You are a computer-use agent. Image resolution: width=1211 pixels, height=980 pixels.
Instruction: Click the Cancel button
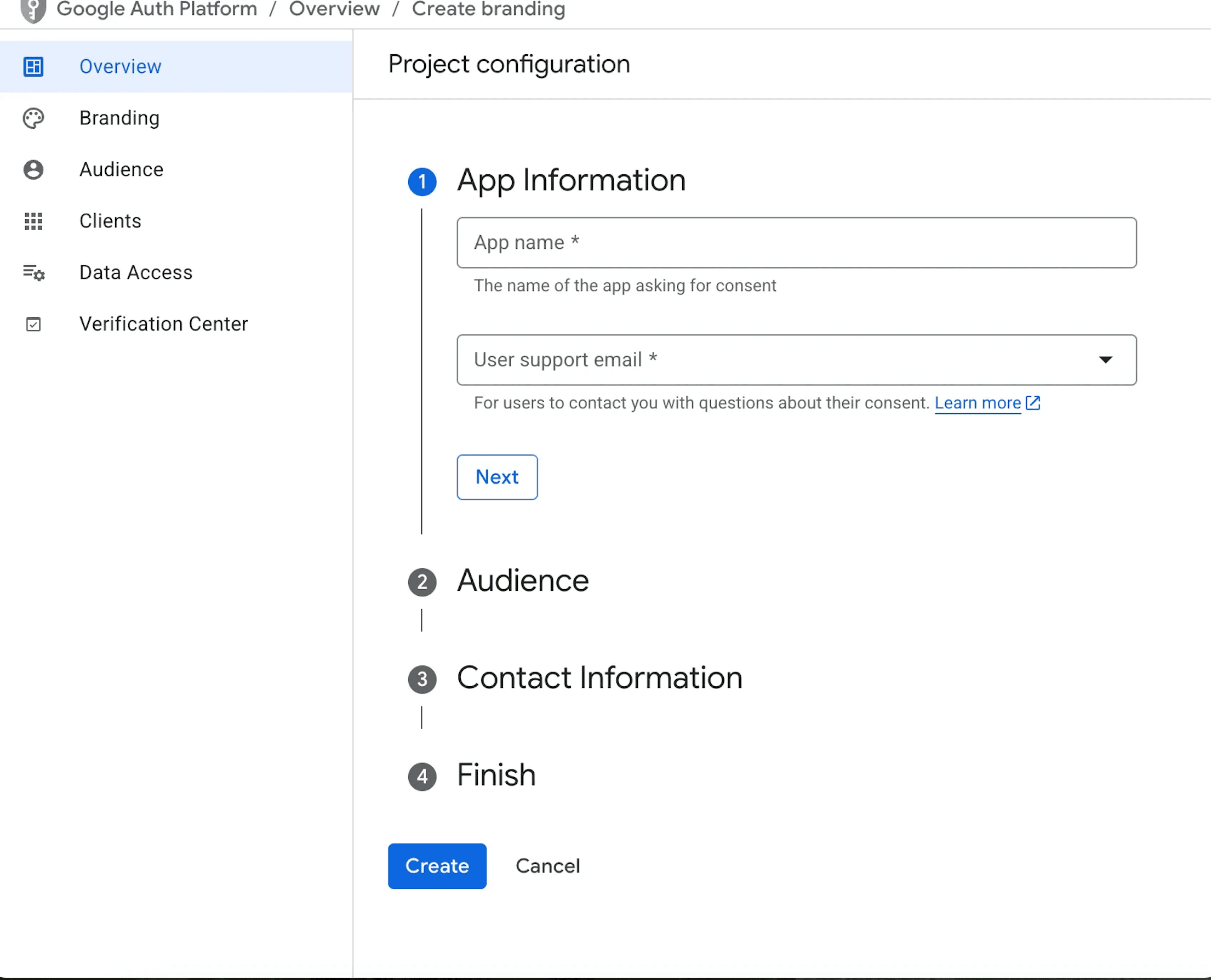click(x=547, y=866)
